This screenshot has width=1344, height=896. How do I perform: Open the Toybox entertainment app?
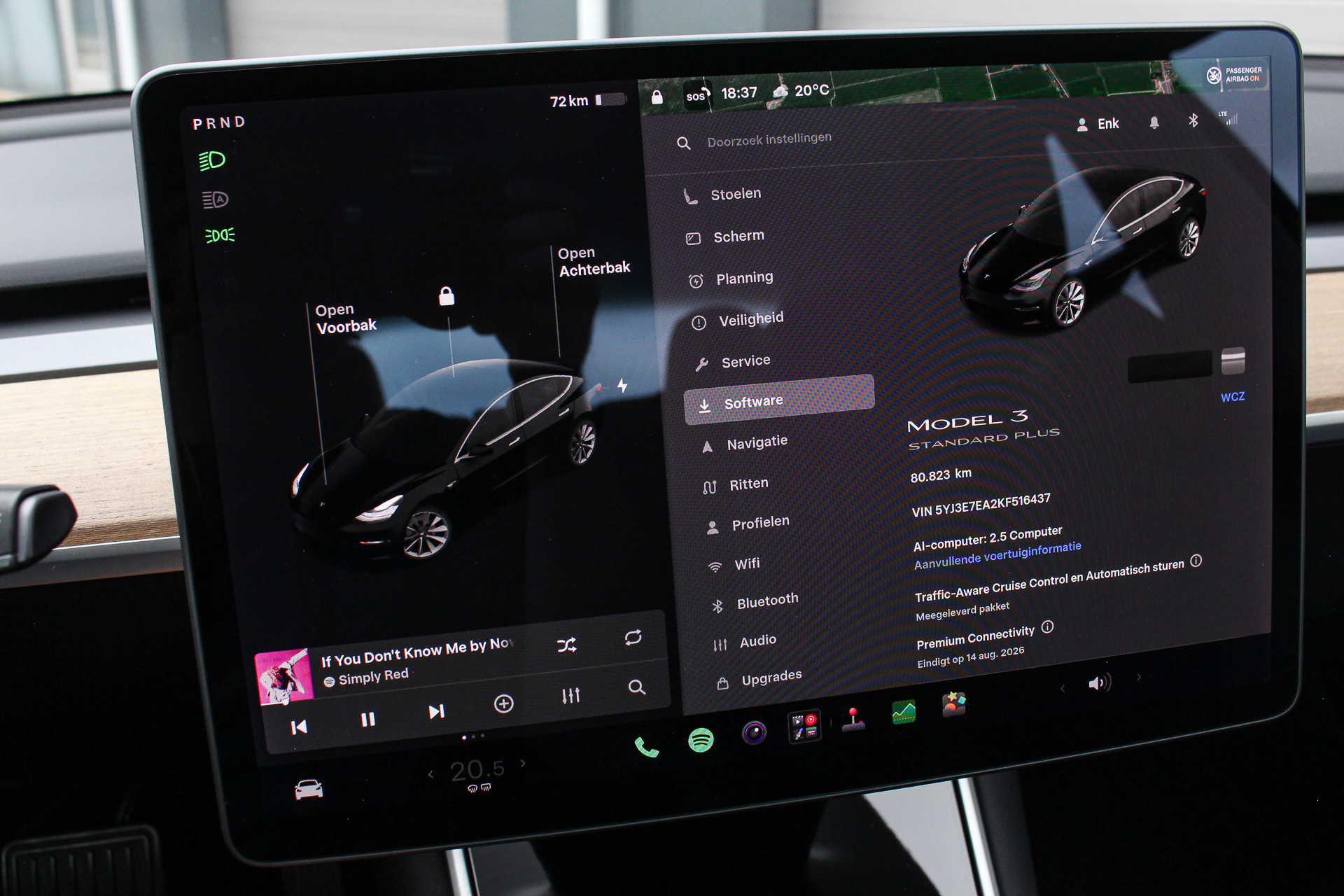(804, 727)
